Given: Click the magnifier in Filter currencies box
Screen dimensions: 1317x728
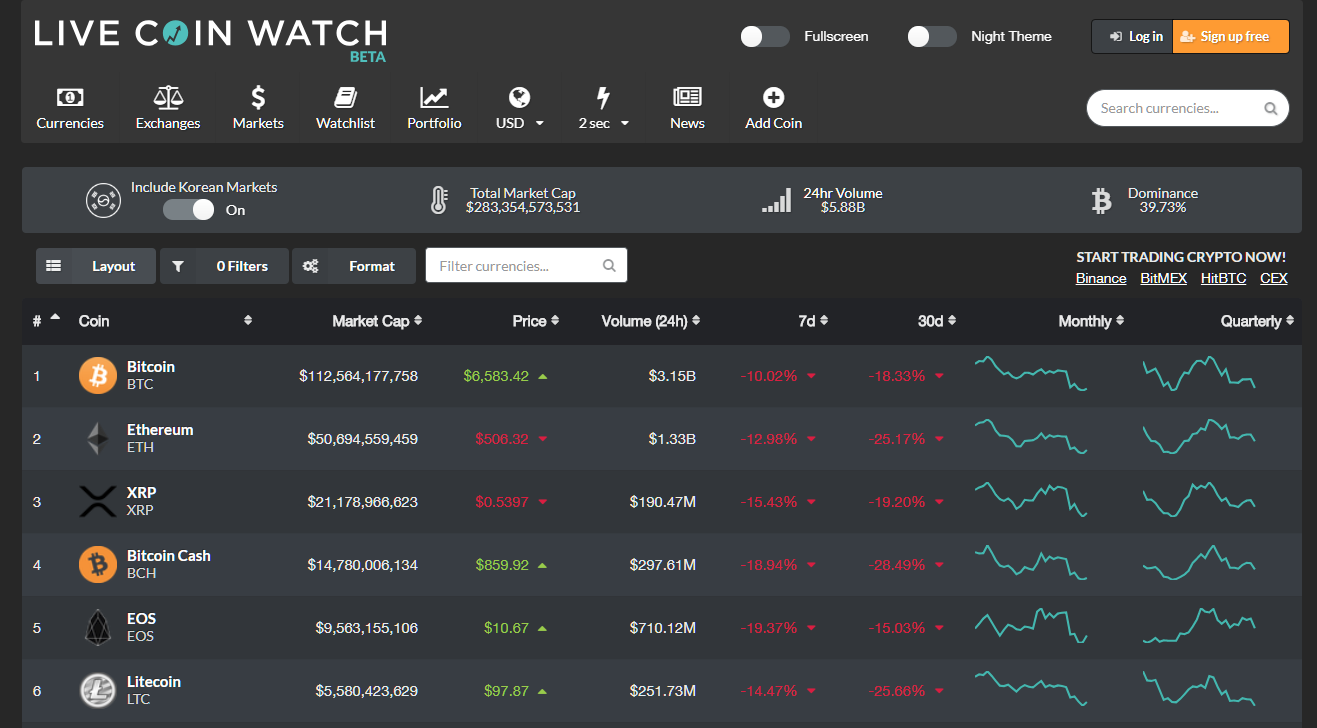Looking at the screenshot, I should [609, 266].
